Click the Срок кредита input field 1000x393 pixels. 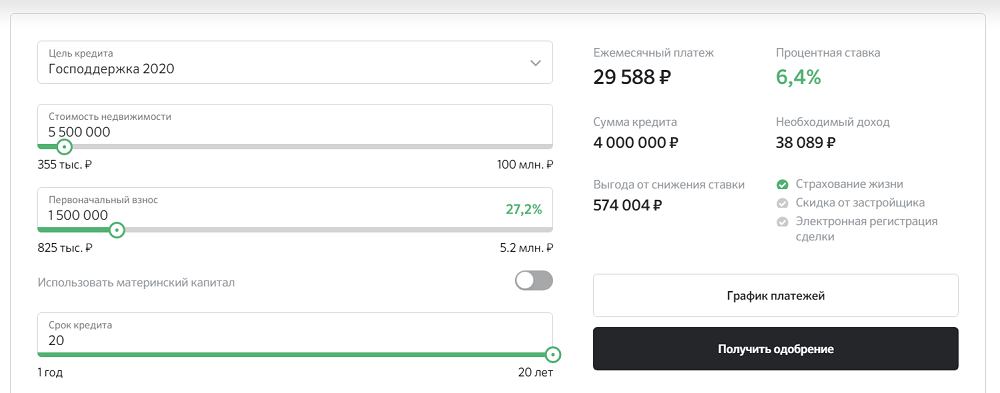click(x=295, y=332)
